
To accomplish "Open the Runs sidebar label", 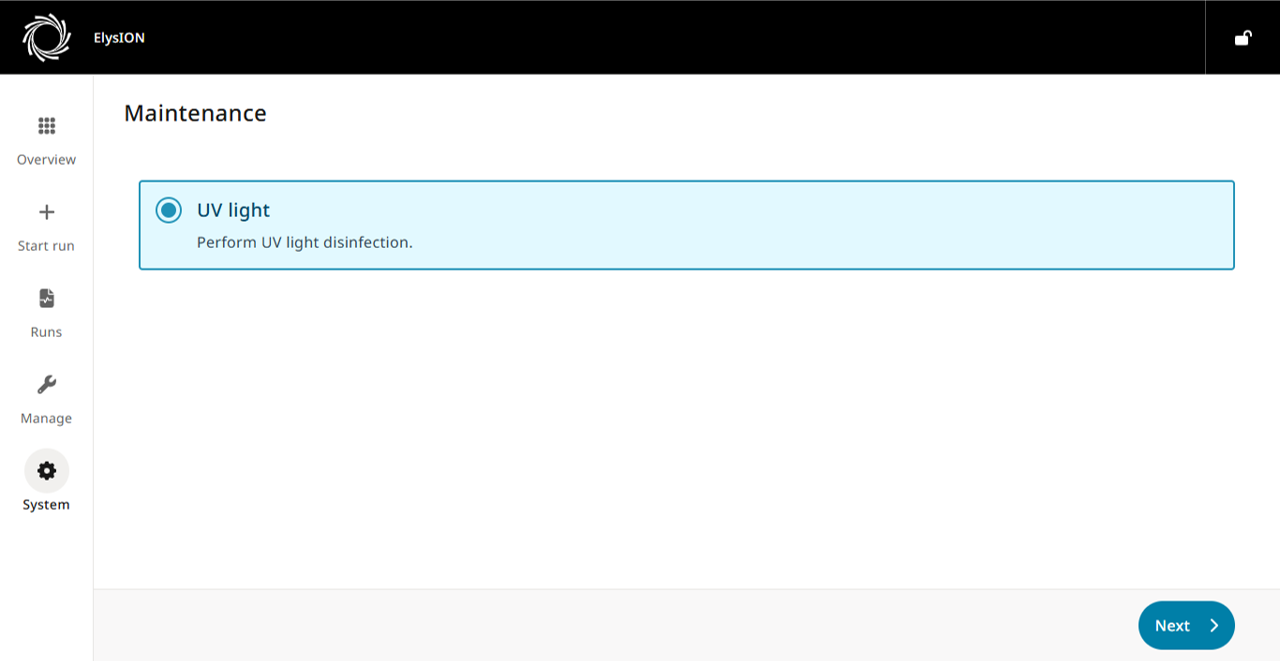I will coord(46,332).
